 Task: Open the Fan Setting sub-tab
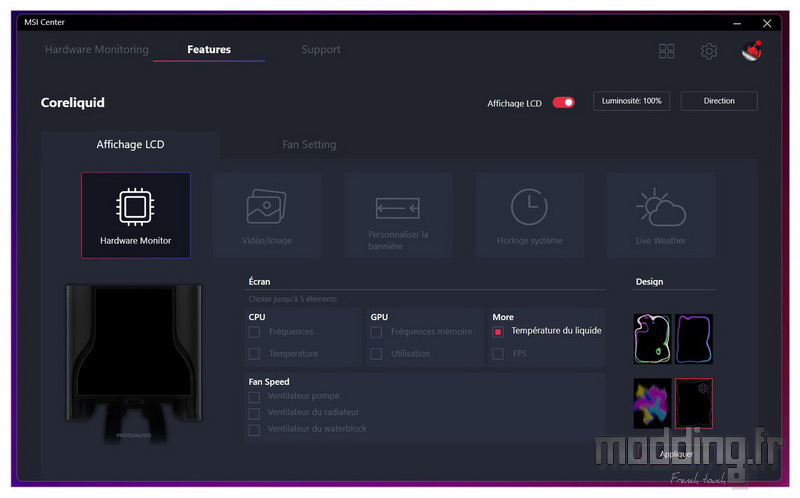pos(309,144)
